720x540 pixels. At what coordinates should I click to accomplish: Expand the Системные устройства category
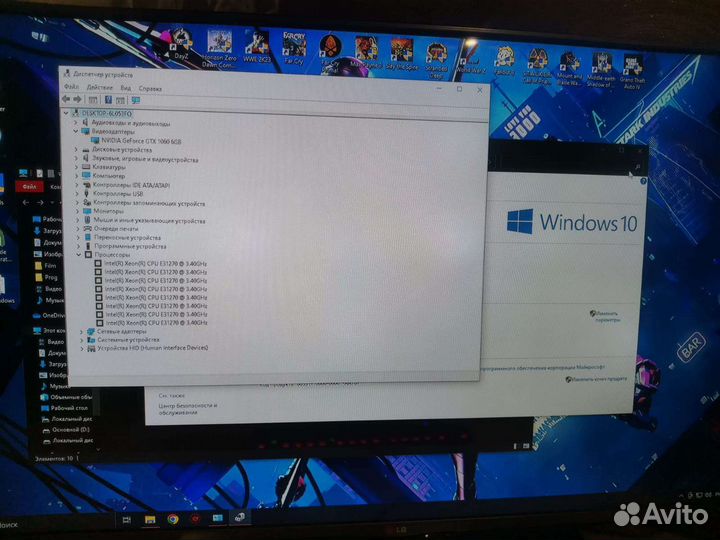click(x=82, y=340)
